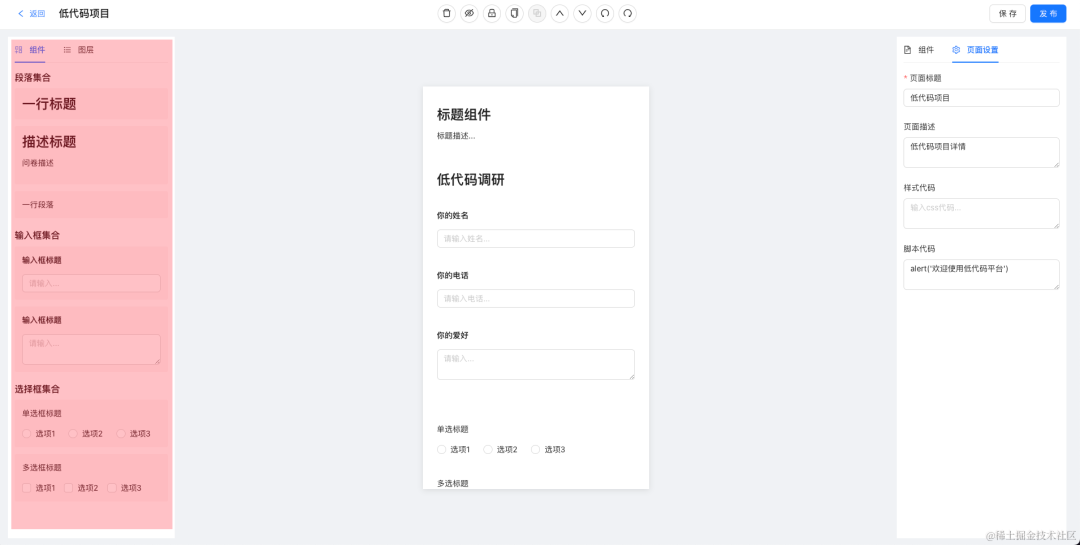Click the 返回 link

37,13
